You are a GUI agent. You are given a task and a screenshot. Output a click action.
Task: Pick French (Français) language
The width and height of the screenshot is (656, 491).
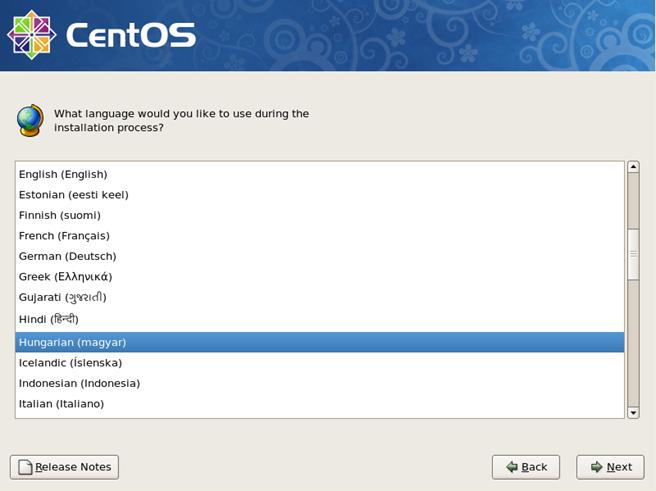pos(64,236)
